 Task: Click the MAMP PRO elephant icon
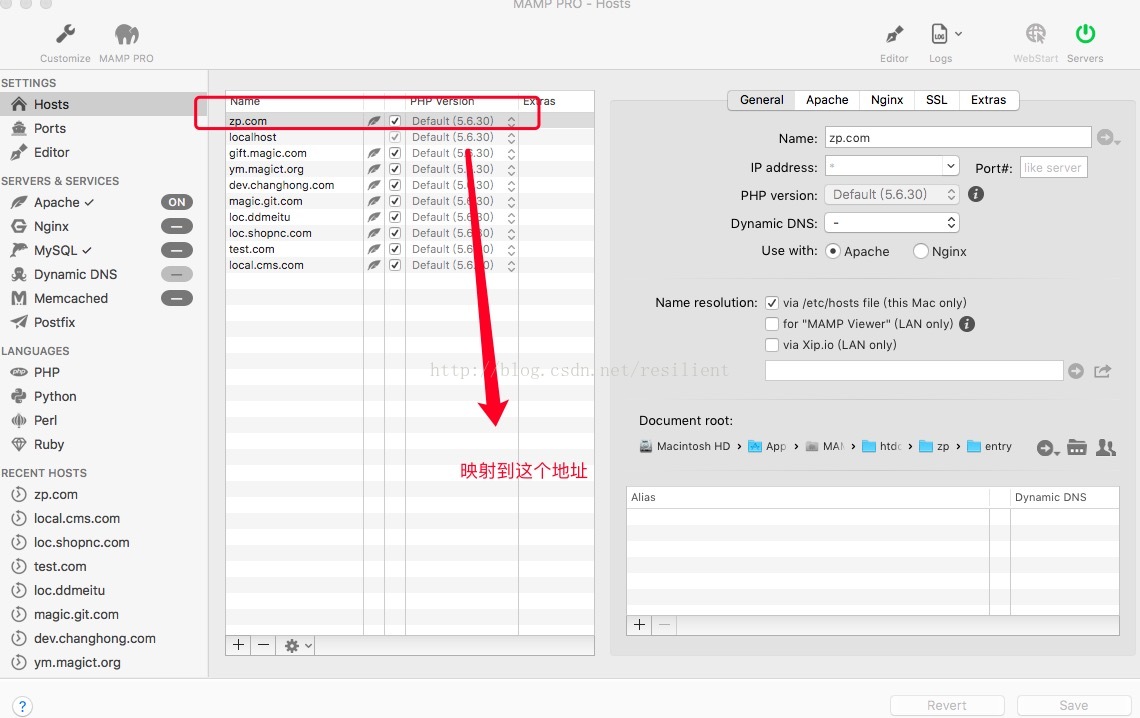[x=127, y=34]
